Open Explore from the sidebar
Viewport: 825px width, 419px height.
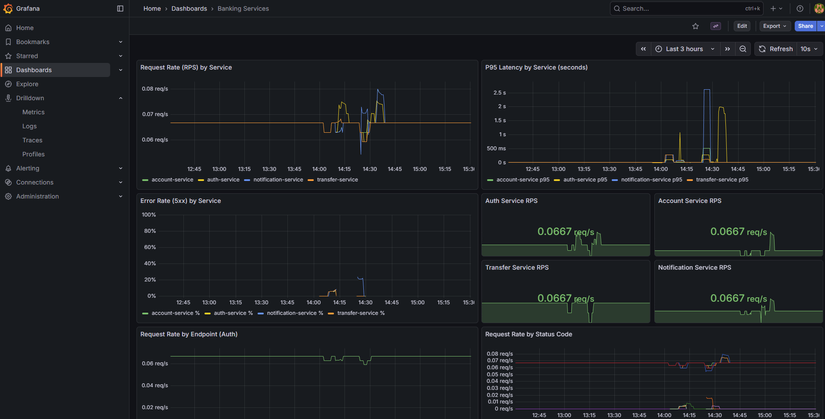pos(27,84)
